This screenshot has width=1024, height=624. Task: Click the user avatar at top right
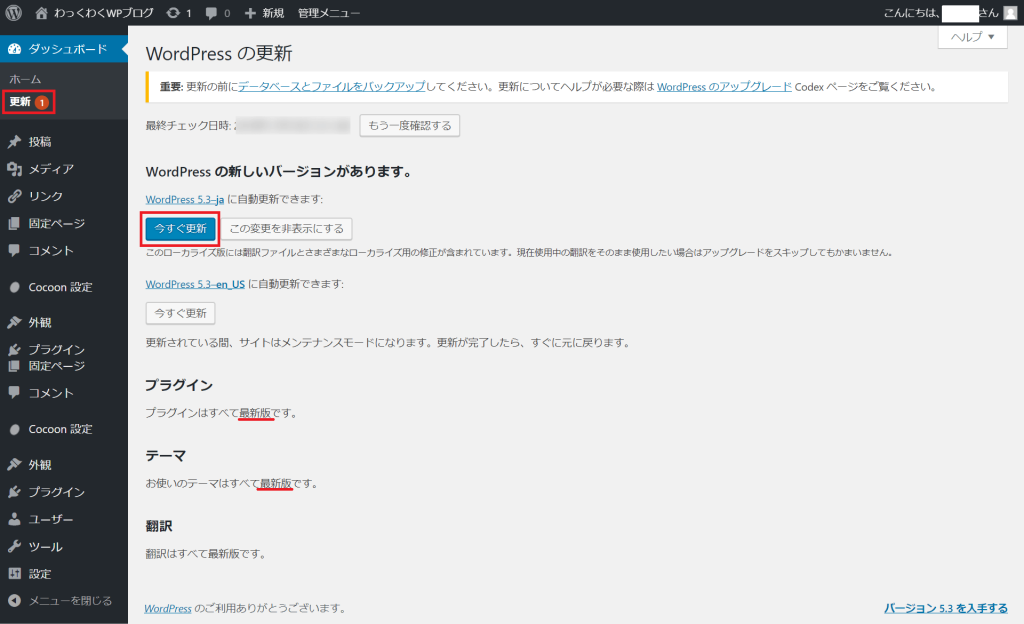tap(1010, 13)
